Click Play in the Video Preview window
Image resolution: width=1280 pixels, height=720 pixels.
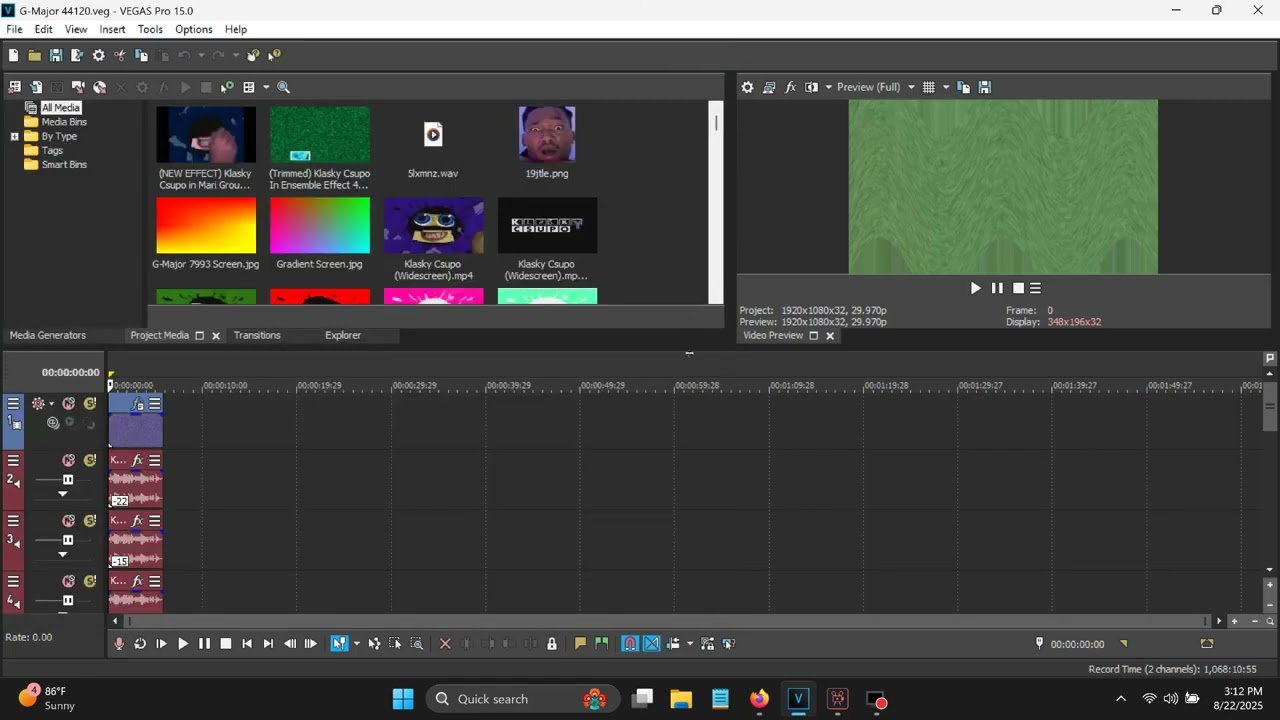click(x=975, y=288)
